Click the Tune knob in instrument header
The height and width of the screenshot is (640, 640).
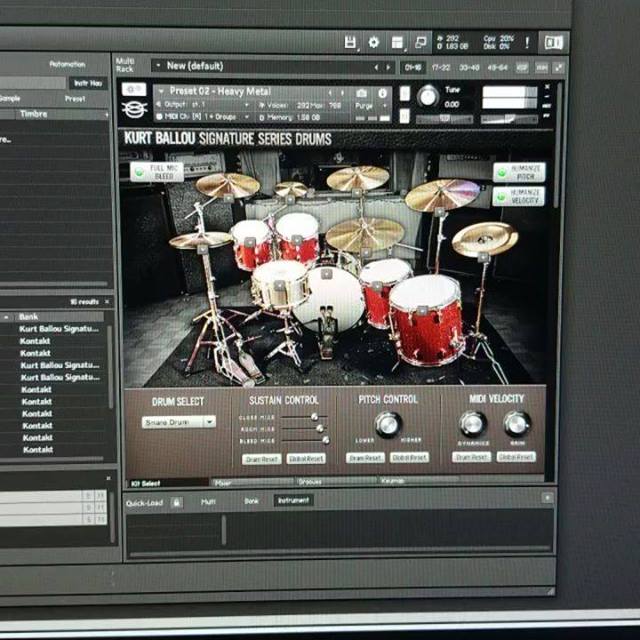[427, 96]
